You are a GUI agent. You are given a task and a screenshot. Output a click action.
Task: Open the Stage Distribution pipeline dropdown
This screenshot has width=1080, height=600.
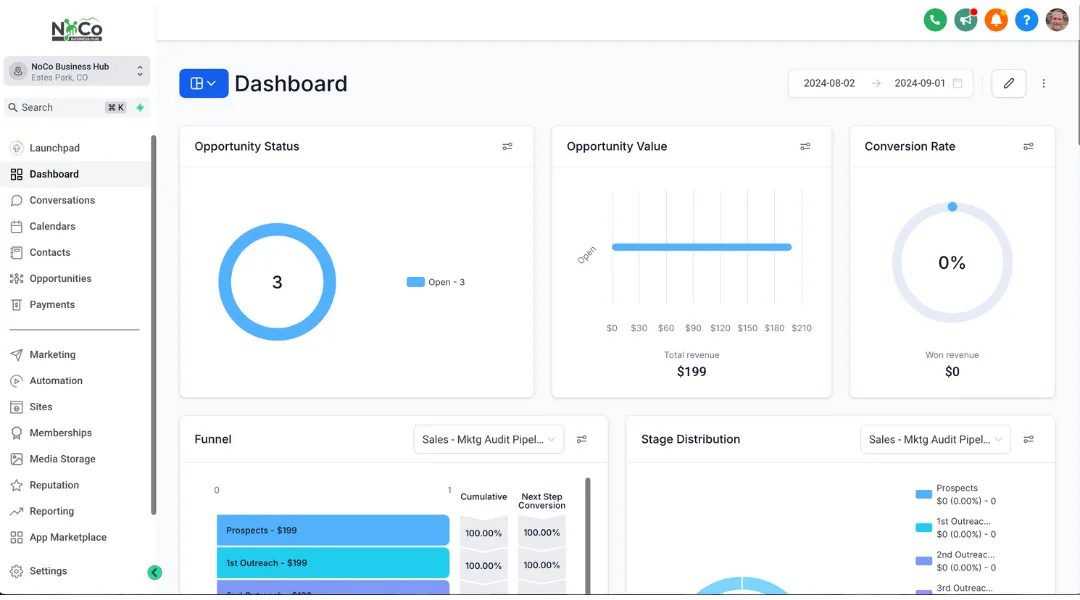935,439
